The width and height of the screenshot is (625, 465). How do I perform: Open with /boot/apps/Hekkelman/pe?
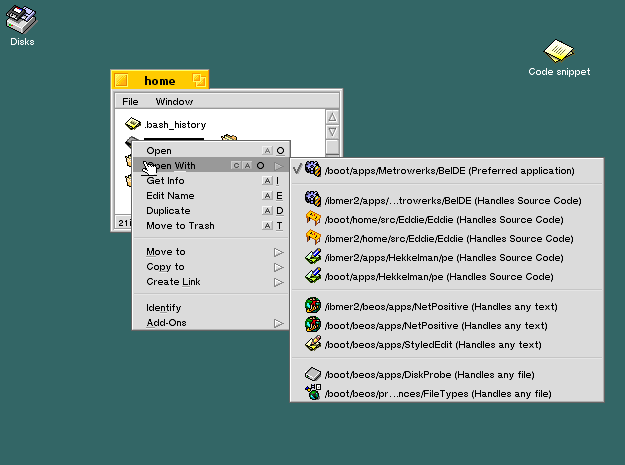[447, 277]
